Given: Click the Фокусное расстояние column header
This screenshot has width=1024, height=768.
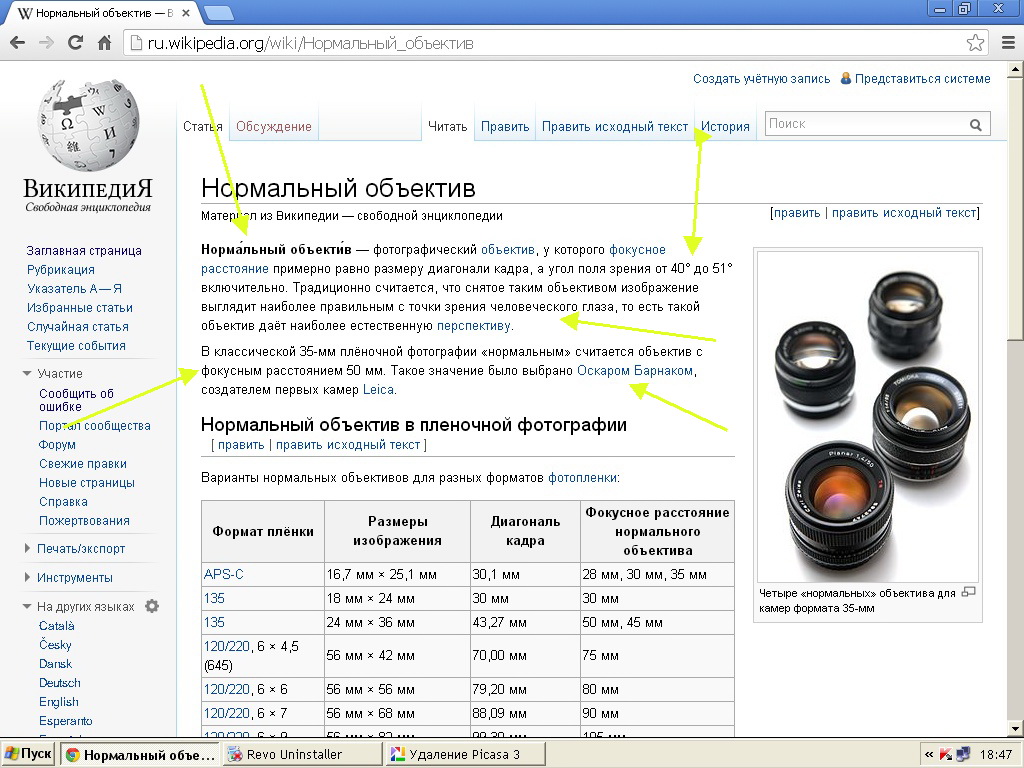Looking at the screenshot, I should (657, 532).
